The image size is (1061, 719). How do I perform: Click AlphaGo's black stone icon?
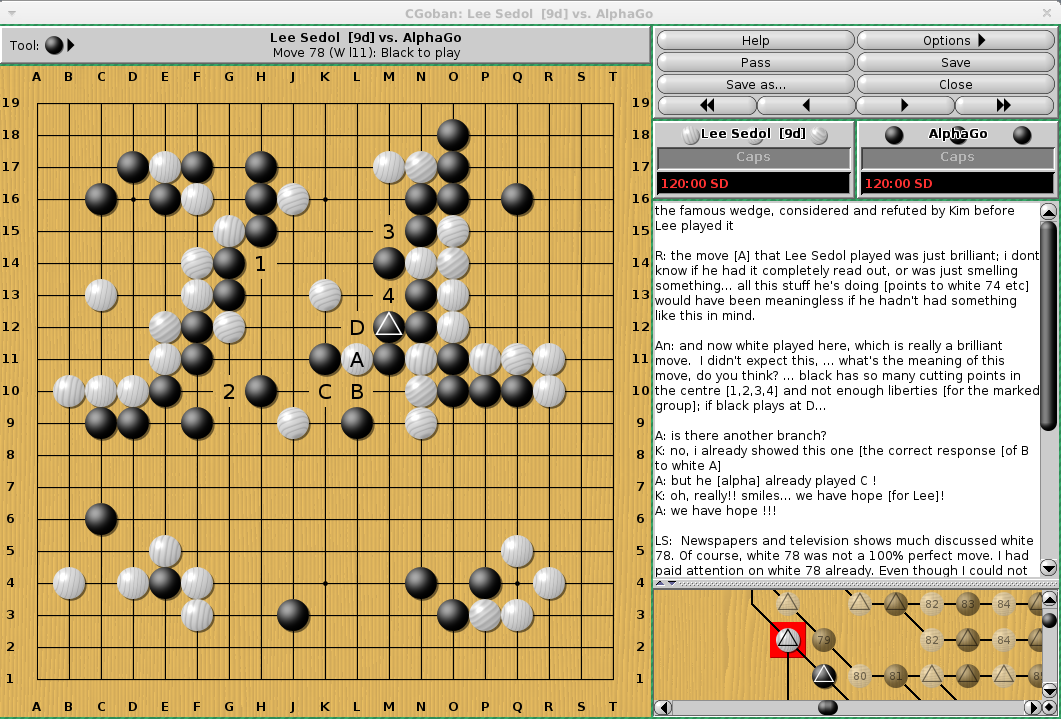[892, 133]
